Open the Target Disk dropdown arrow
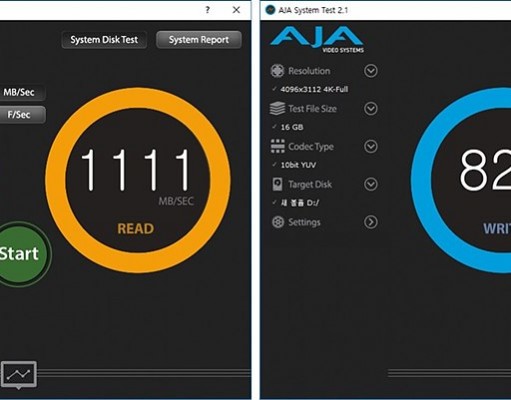 (371, 184)
